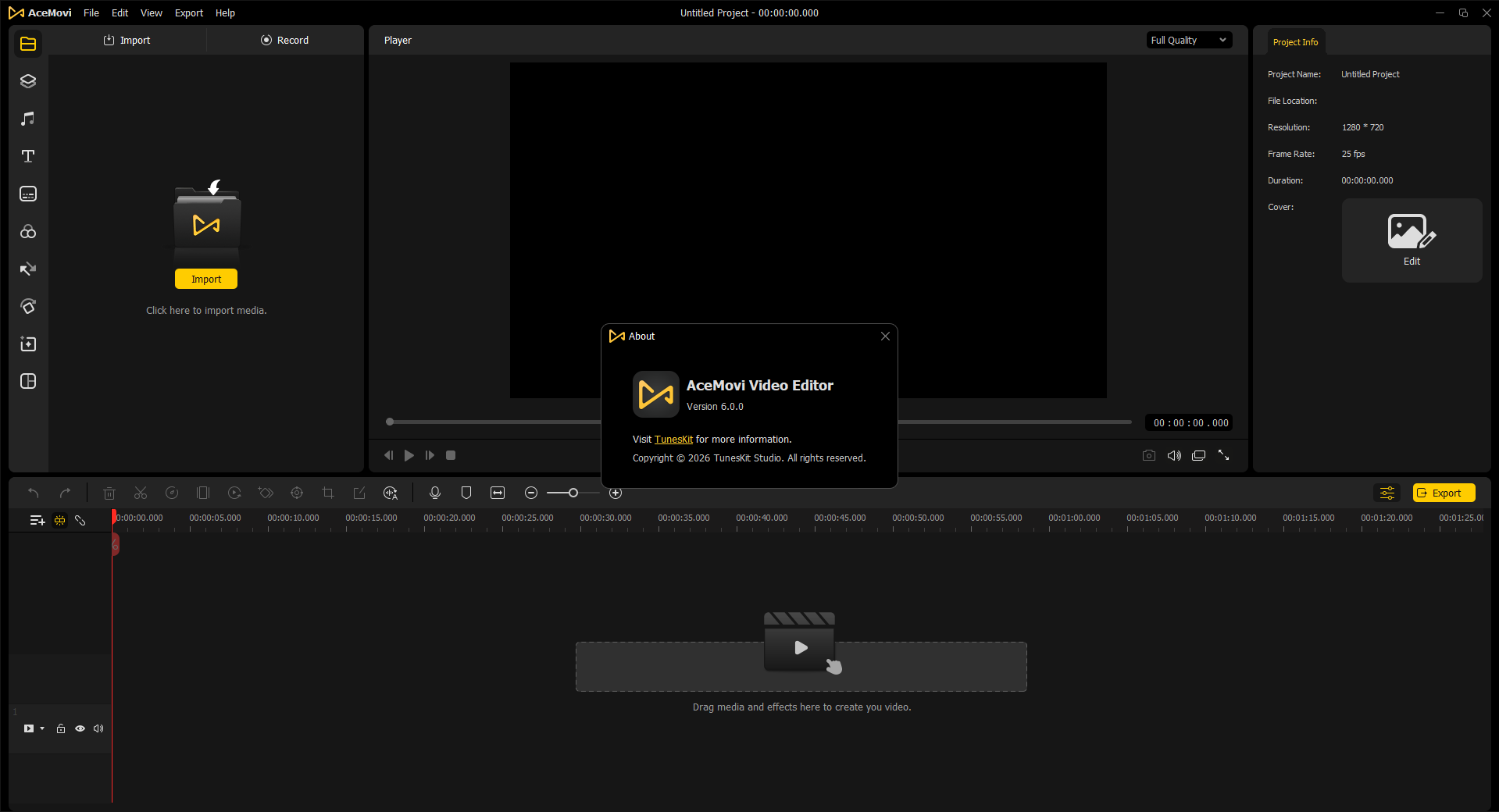Step to the next frame
Screen dimensions: 1499x812
(430, 455)
